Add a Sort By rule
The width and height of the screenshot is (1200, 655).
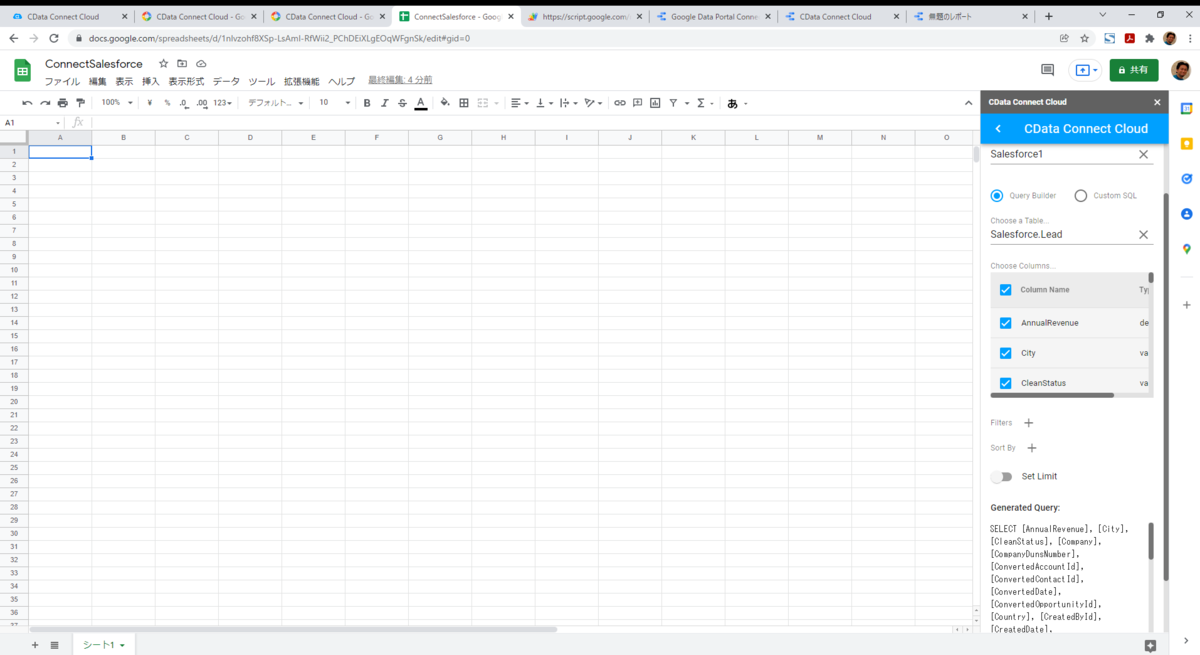coord(1032,448)
